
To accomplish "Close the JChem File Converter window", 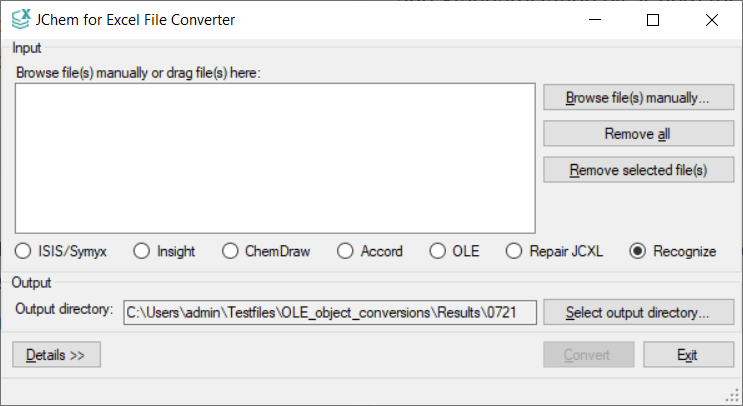I will tap(712, 20).
